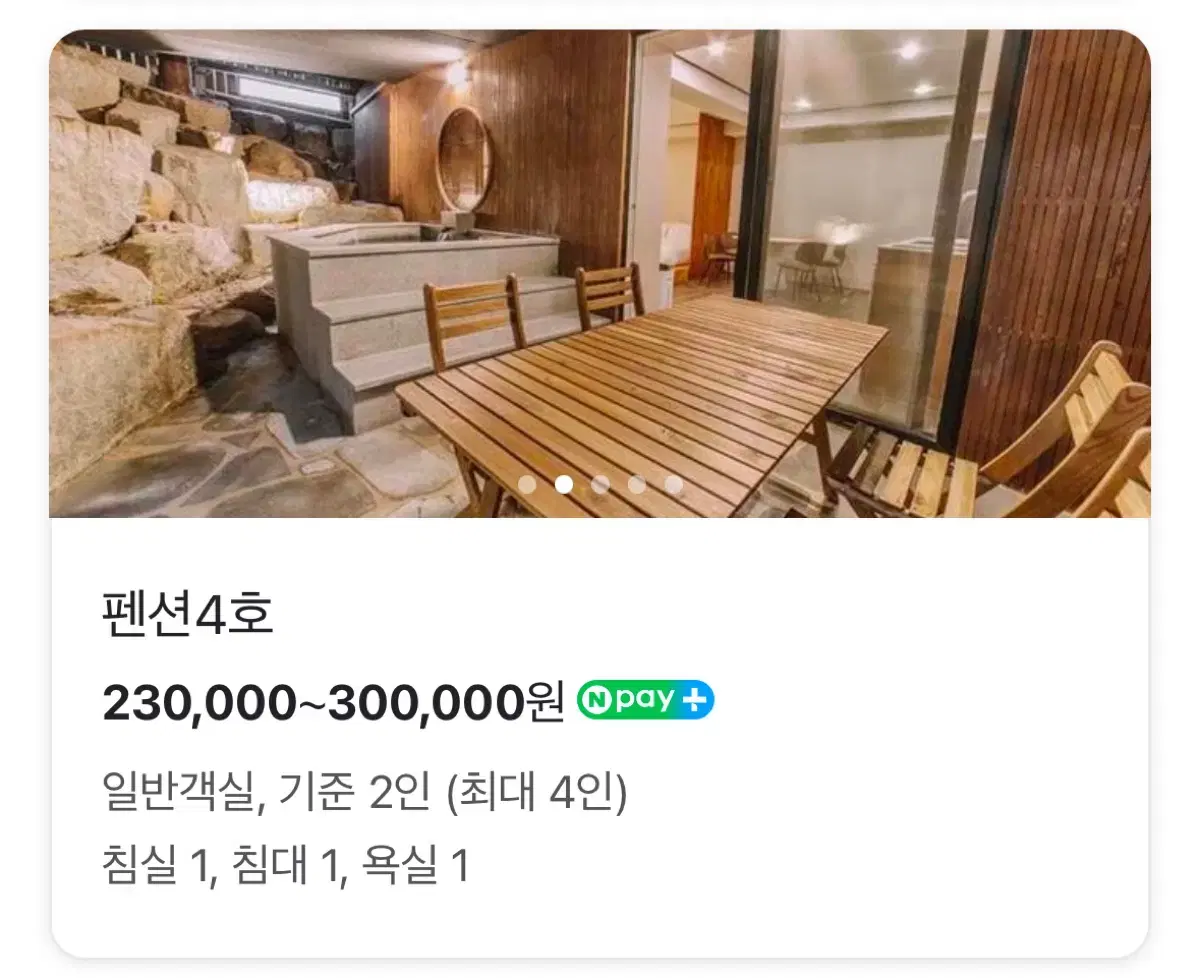Tap the folding wooden chair at right

click(x=1000, y=440)
